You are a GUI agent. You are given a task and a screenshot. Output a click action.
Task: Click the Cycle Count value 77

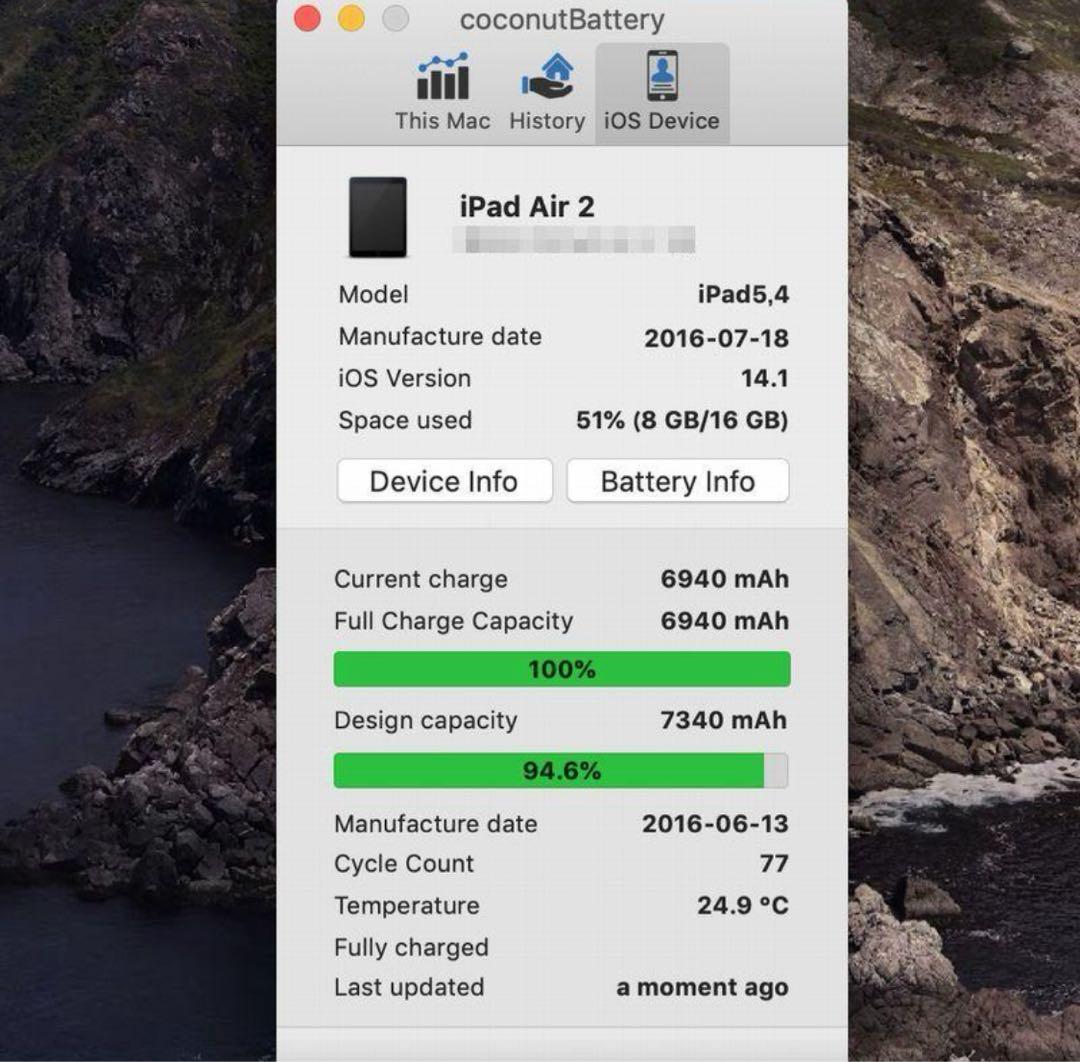pos(774,864)
